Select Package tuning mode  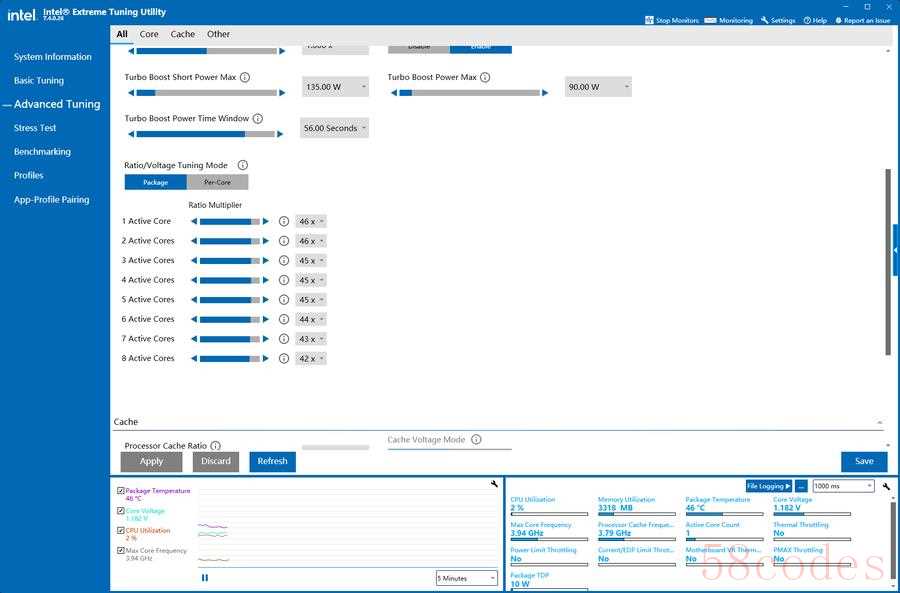(x=156, y=182)
